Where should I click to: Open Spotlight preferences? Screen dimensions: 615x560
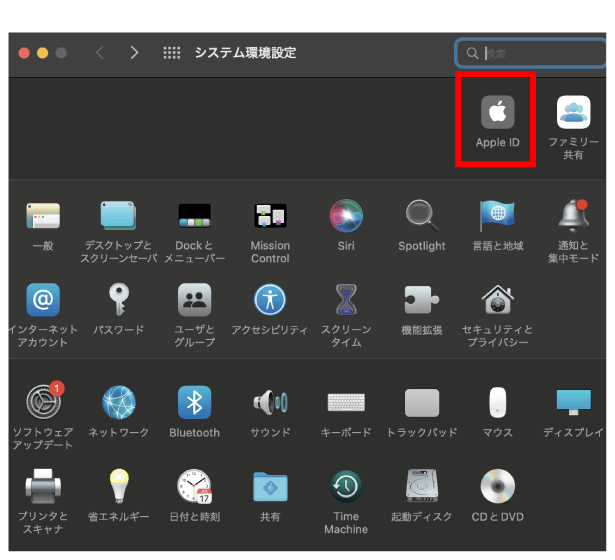pos(422,215)
